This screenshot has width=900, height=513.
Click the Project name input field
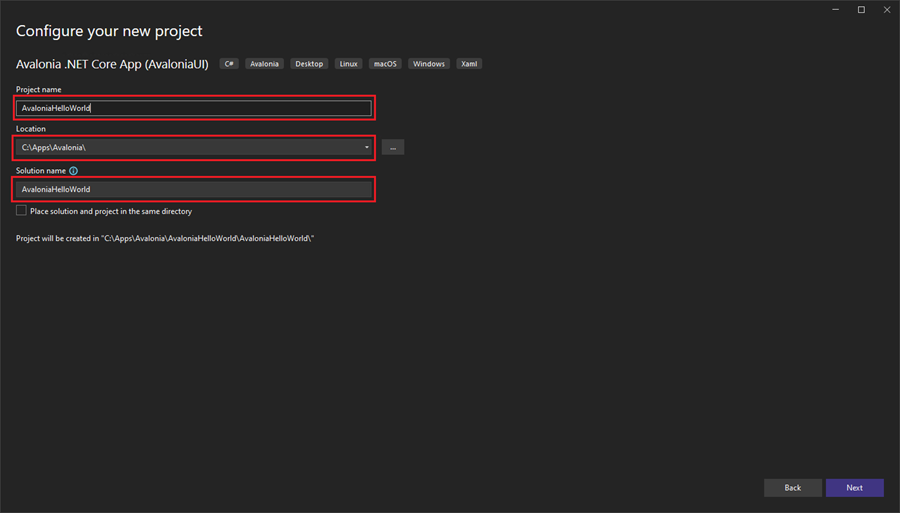coord(193,108)
